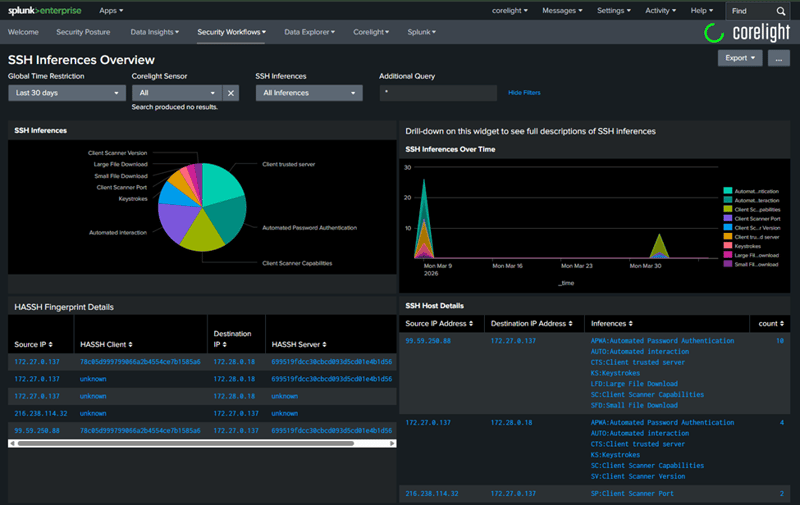
Task: Sort SSH Host Details by count
Action: (769, 324)
